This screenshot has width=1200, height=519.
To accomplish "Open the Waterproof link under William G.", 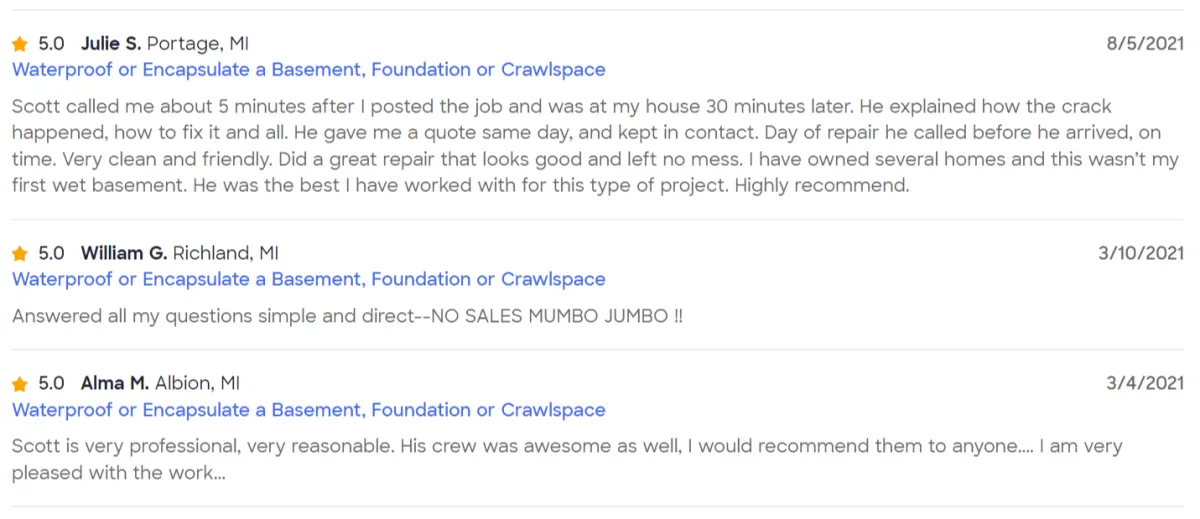I will (x=309, y=280).
